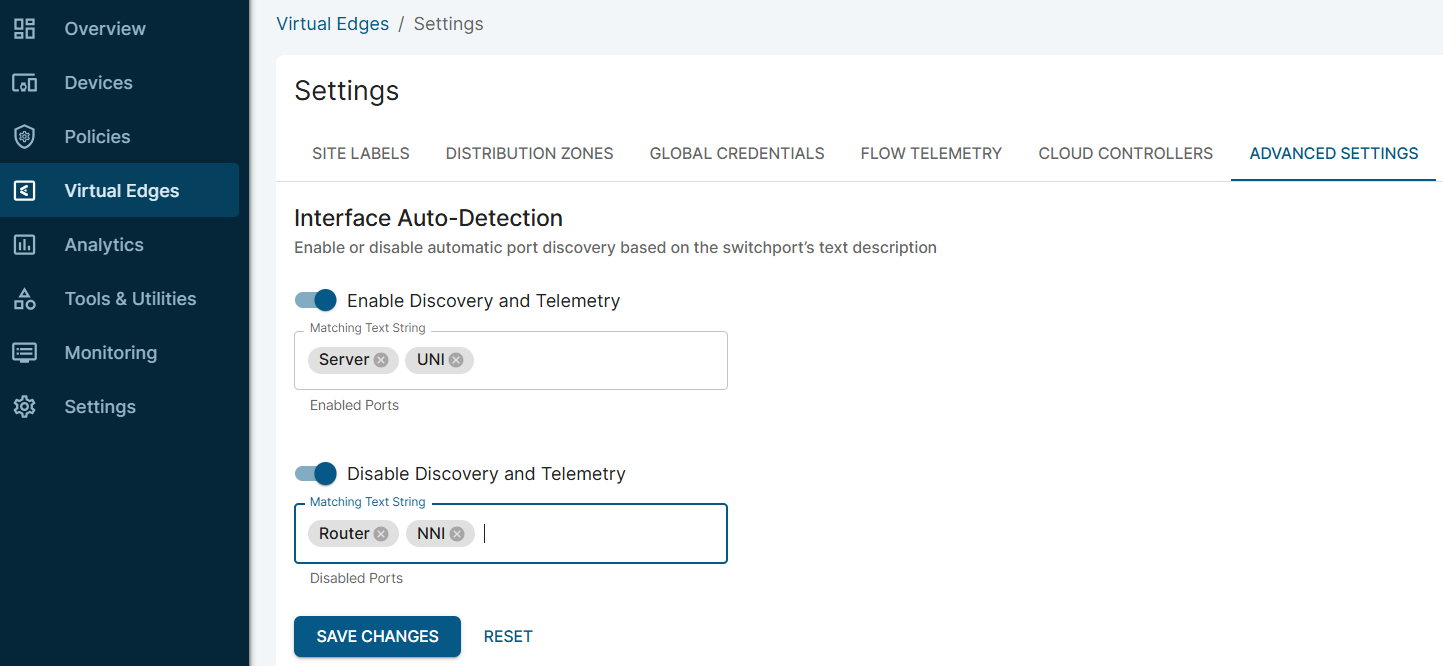Toggle Enable Discovery and Telemetry switch
1443x666 pixels.
pyautogui.click(x=316, y=300)
